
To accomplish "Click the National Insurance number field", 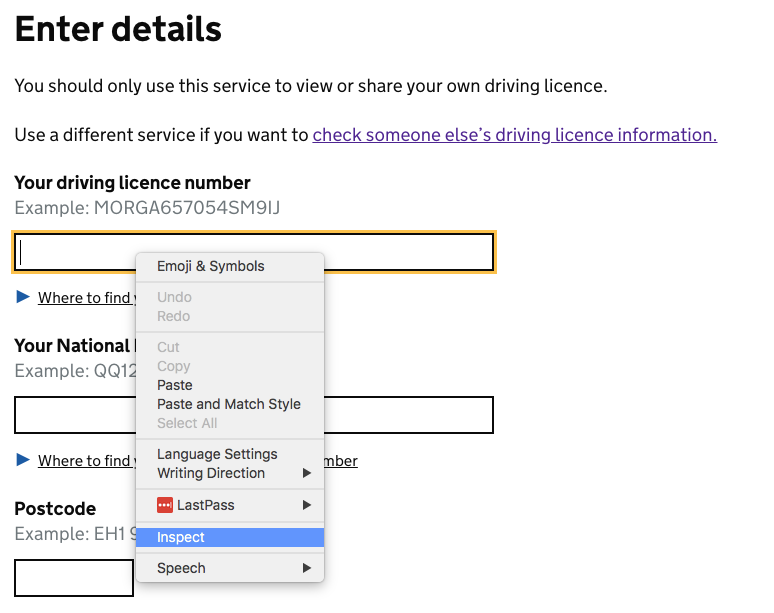I will (x=254, y=415).
